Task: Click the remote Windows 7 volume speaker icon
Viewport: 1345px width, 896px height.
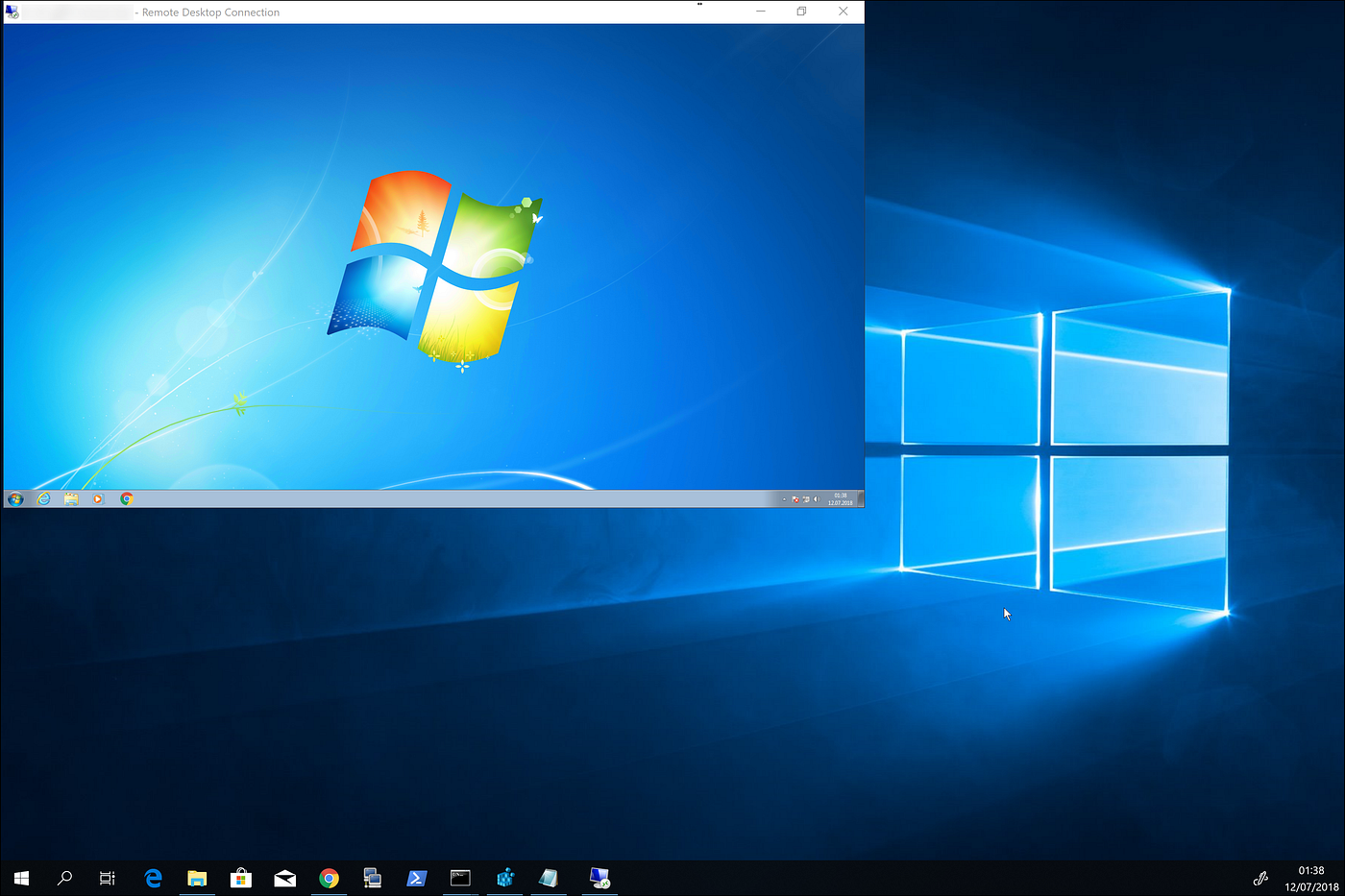Action: tap(817, 499)
